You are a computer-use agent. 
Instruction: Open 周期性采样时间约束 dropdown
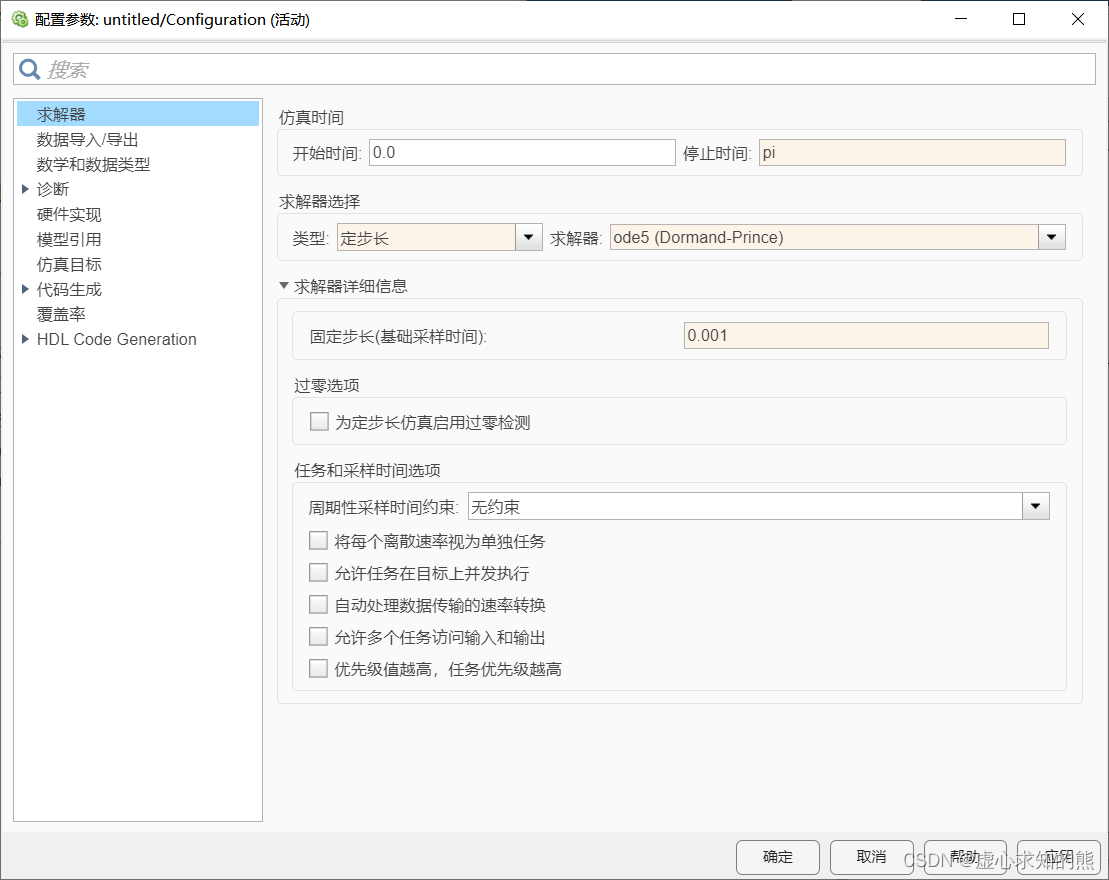click(758, 506)
